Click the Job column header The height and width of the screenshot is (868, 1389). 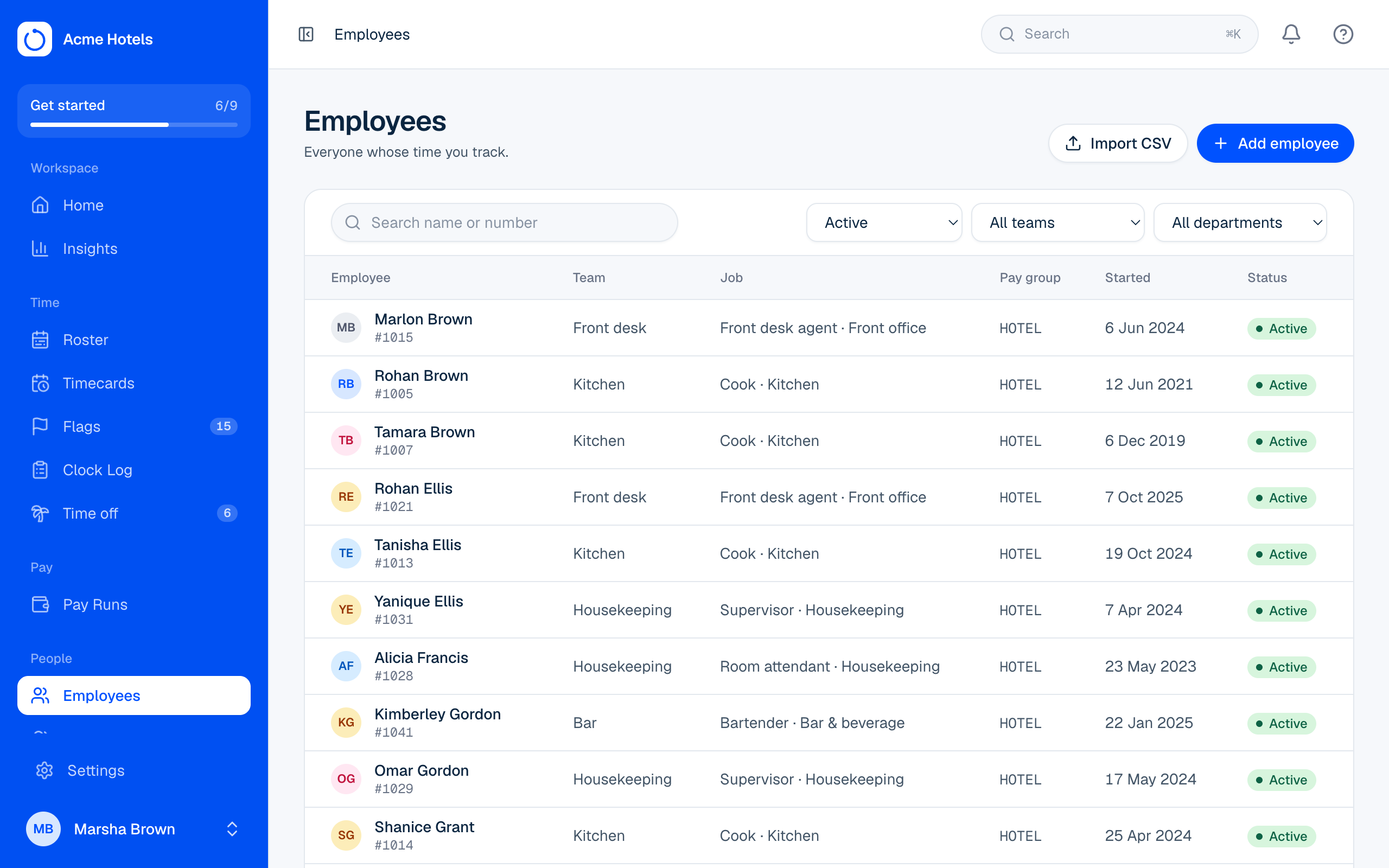(731, 278)
